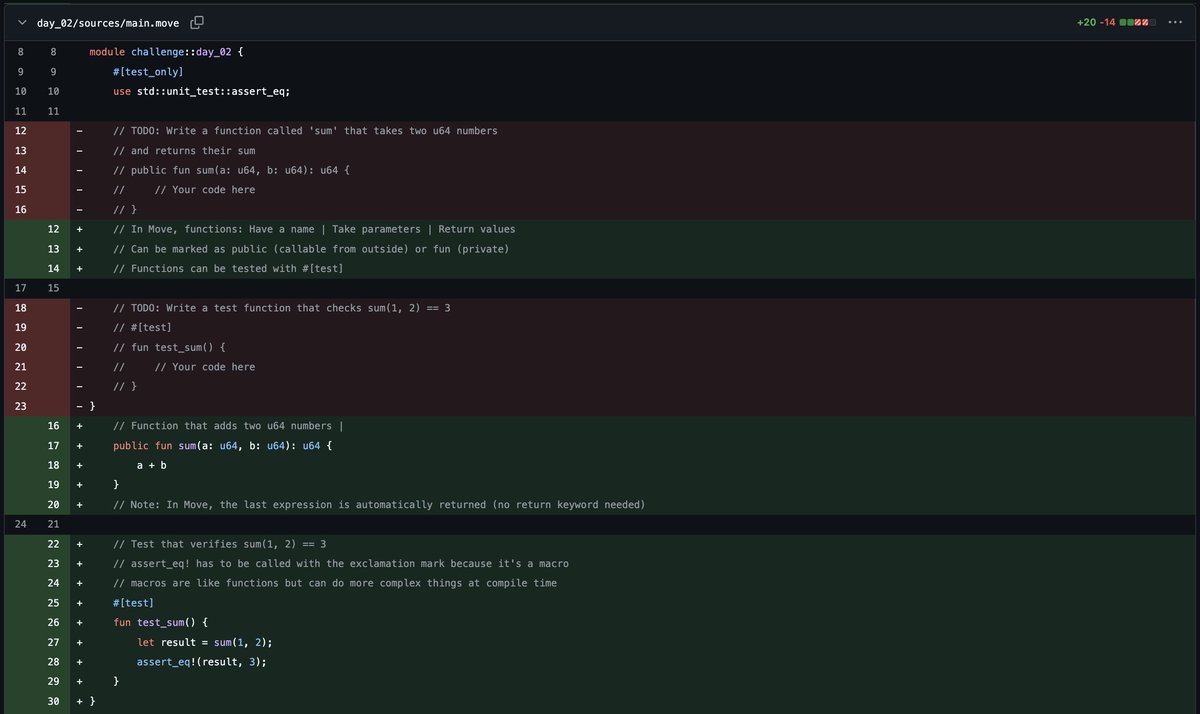Click the file name day_02/sources/main.move
The height and width of the screenshot is (714, 1200).
108,22
